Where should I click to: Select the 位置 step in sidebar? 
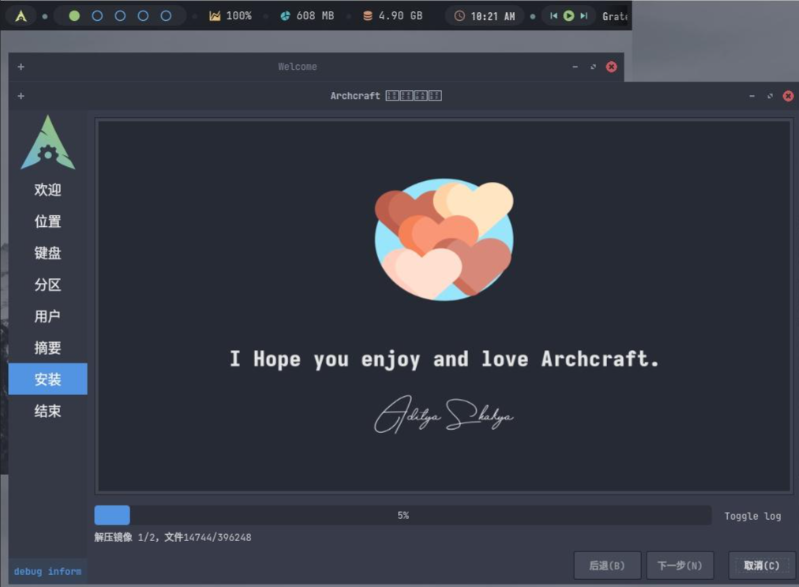click(x=48, y=221)
